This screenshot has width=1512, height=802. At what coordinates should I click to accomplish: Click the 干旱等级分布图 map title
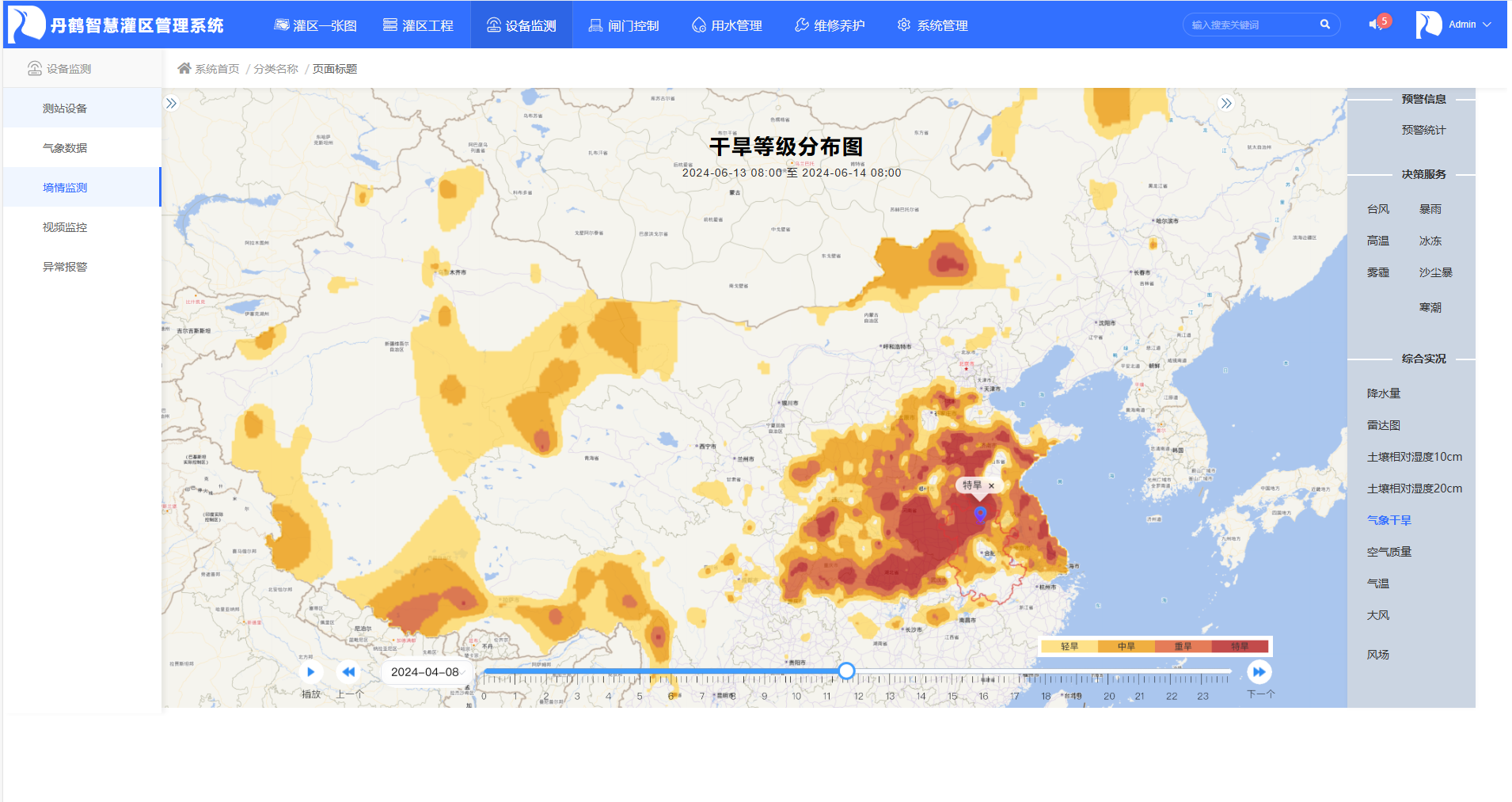785,146
